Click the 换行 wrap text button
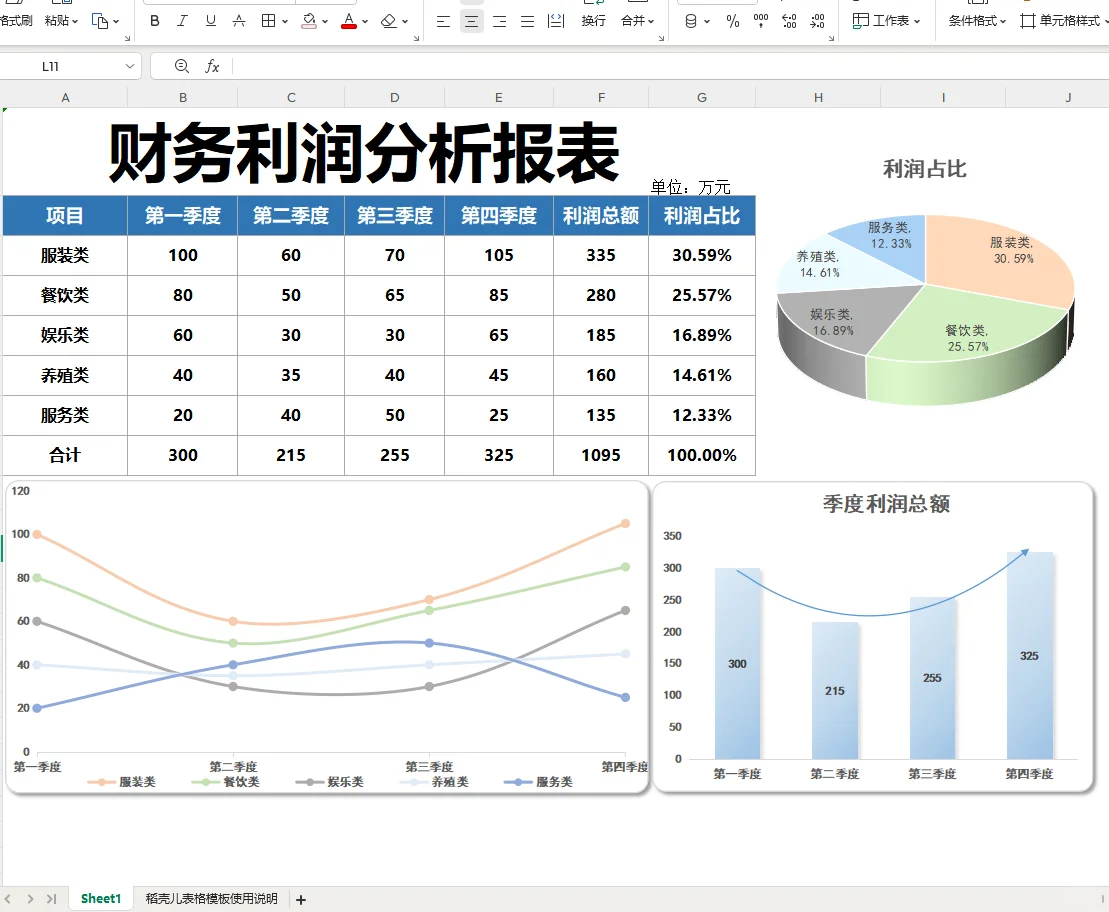This screenshot has width=1109, height=912. 593,21
